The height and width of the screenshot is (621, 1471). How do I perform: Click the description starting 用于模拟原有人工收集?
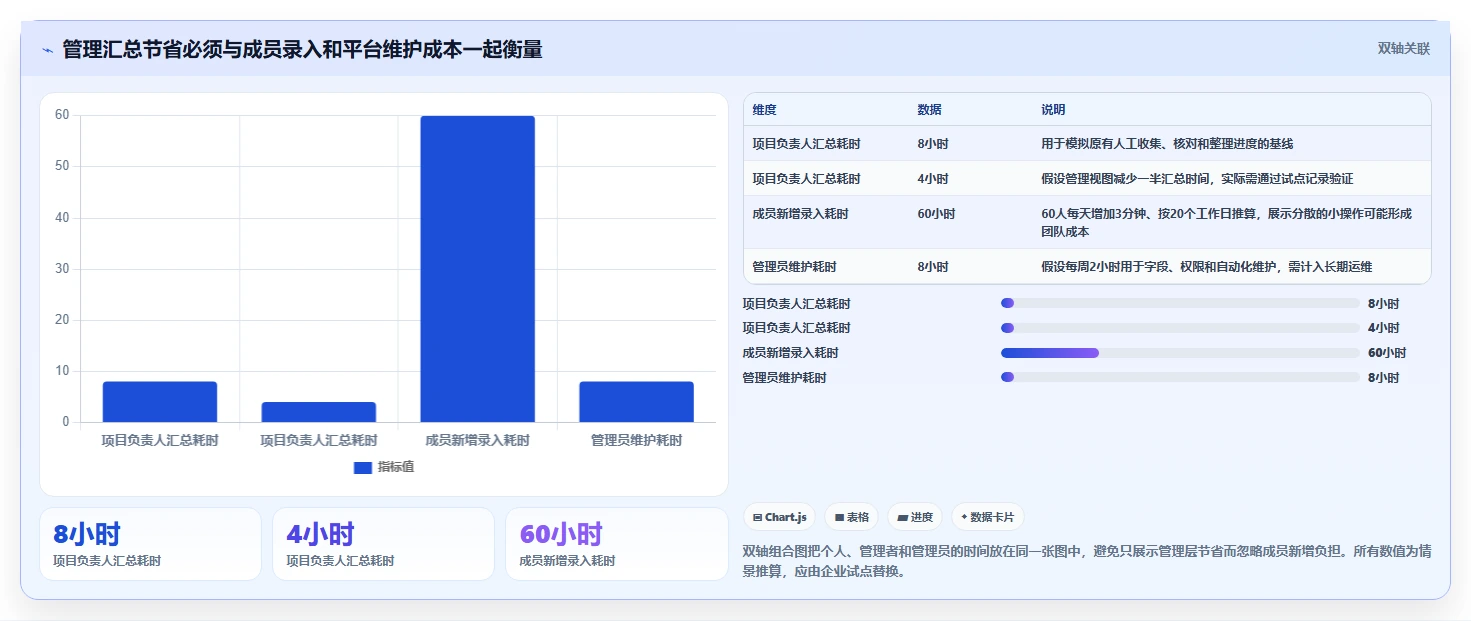pyautogui.click(x=1167, y=143)
